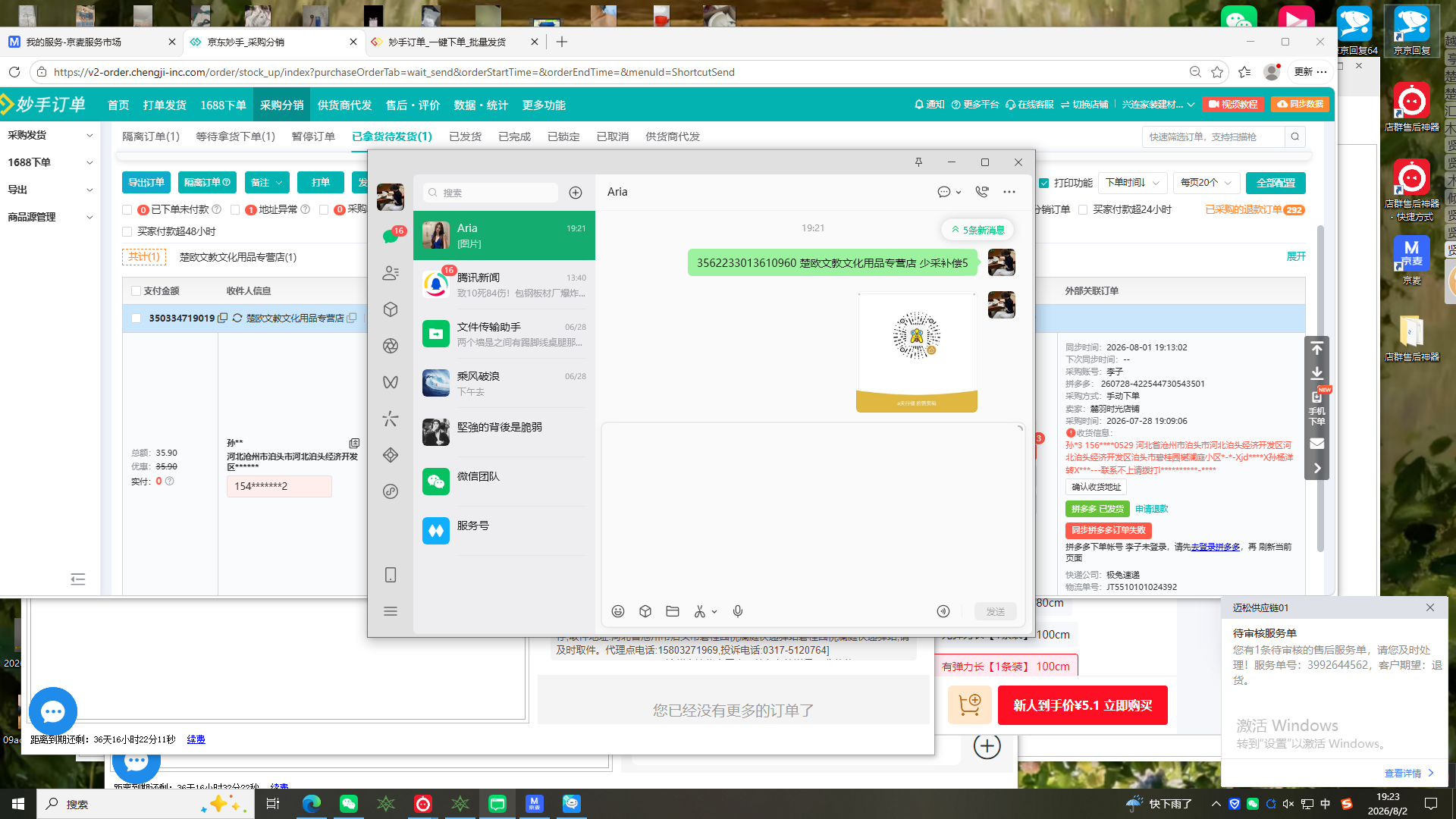Reload the browser page
This screenshot has width=1456, height=819.
click(14, 72)
